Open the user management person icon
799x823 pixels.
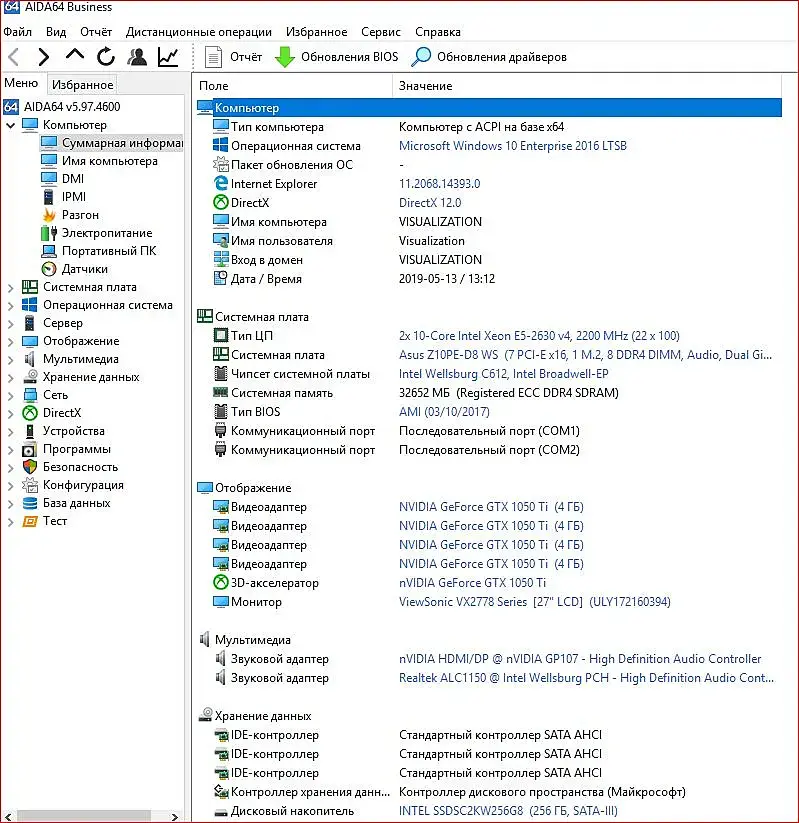pos(137,57)
